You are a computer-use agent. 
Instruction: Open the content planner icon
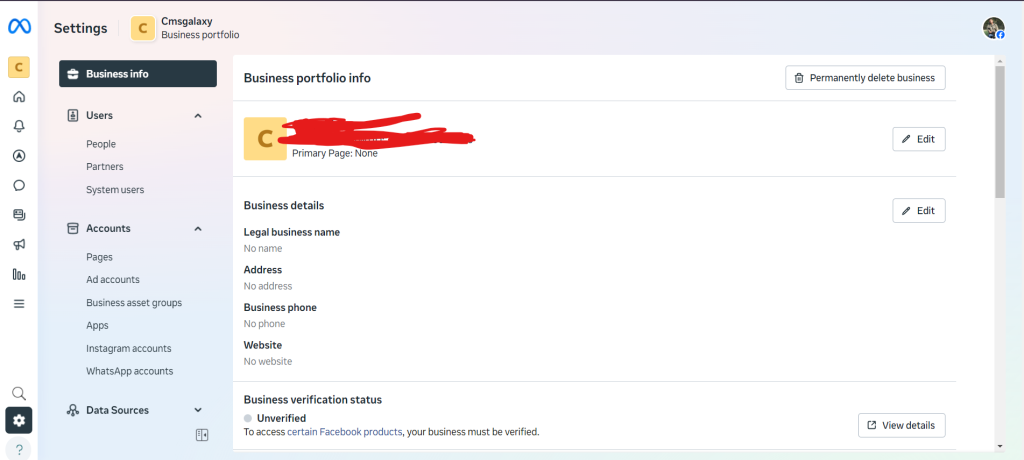coord(19,214)
